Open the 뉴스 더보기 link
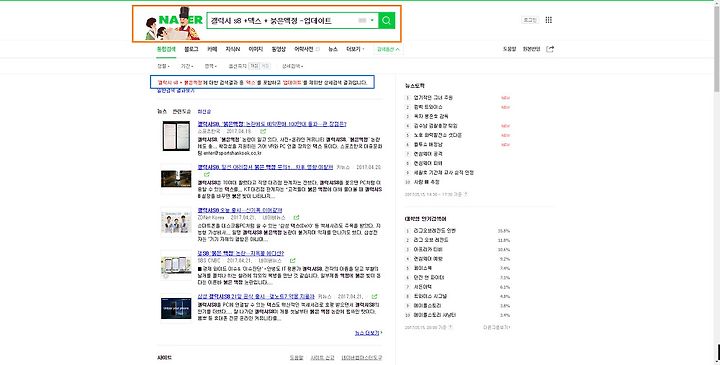This screenshot has width=720, height=365. 368,333
